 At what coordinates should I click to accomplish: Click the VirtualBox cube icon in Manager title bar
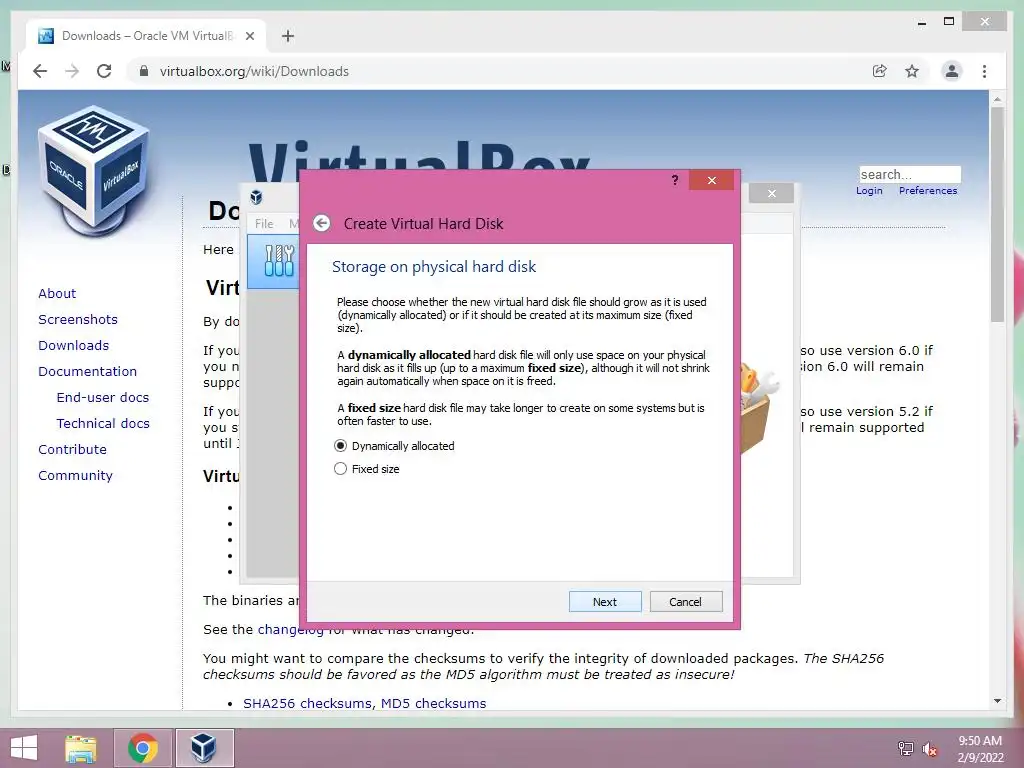click(257, 197)
